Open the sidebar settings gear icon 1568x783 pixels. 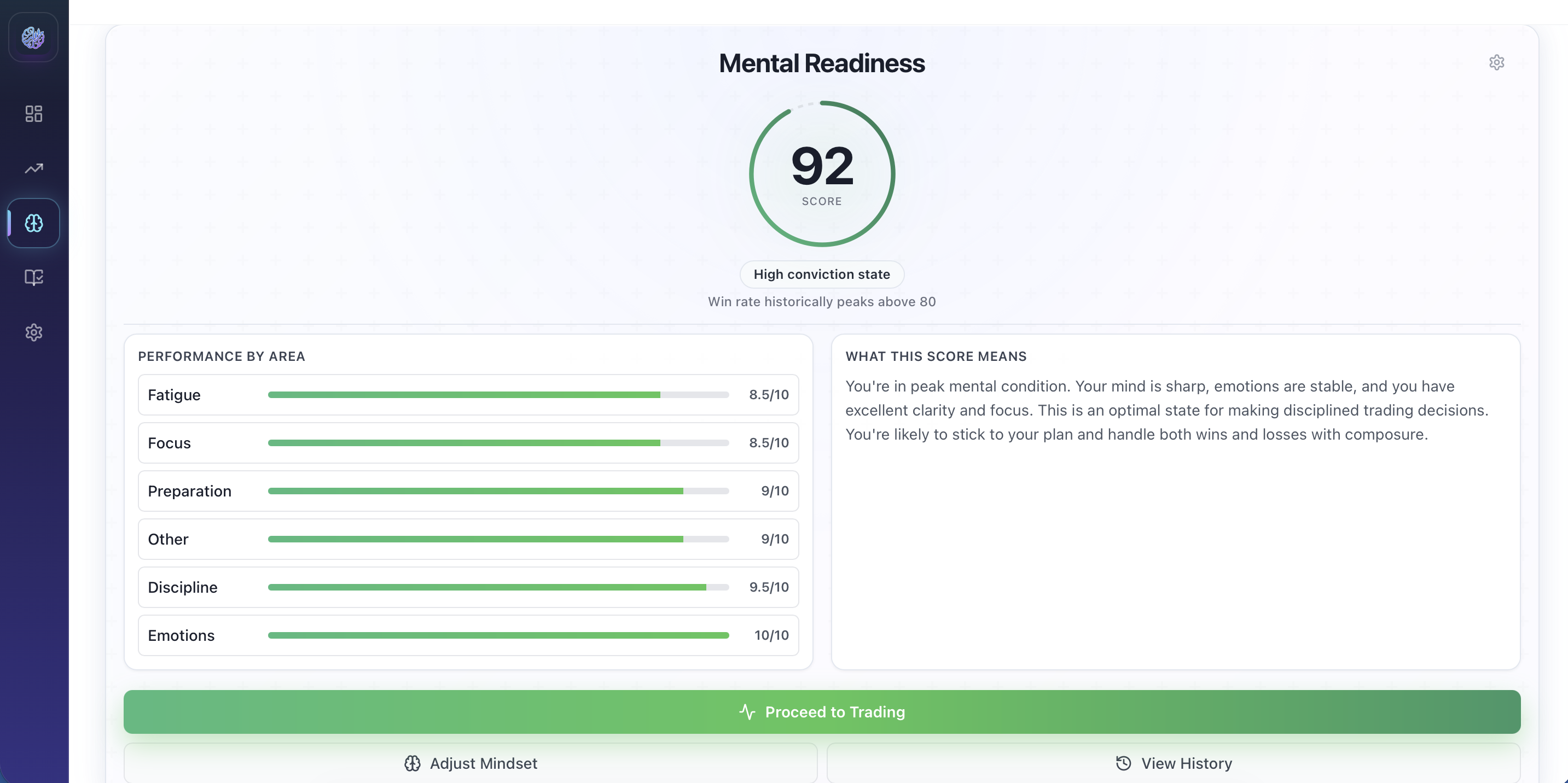(33, 332)
